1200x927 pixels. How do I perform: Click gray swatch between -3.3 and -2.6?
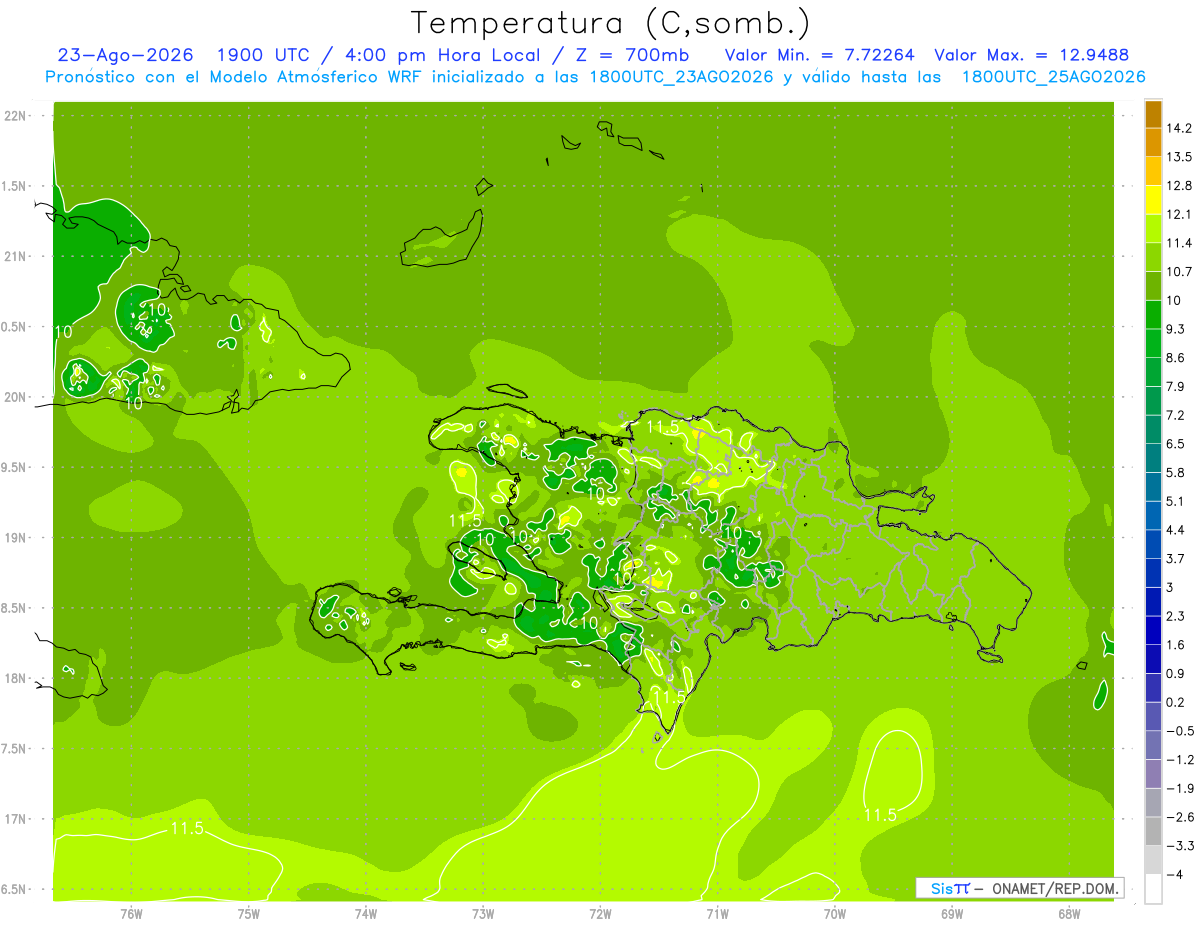point(1153,831)
